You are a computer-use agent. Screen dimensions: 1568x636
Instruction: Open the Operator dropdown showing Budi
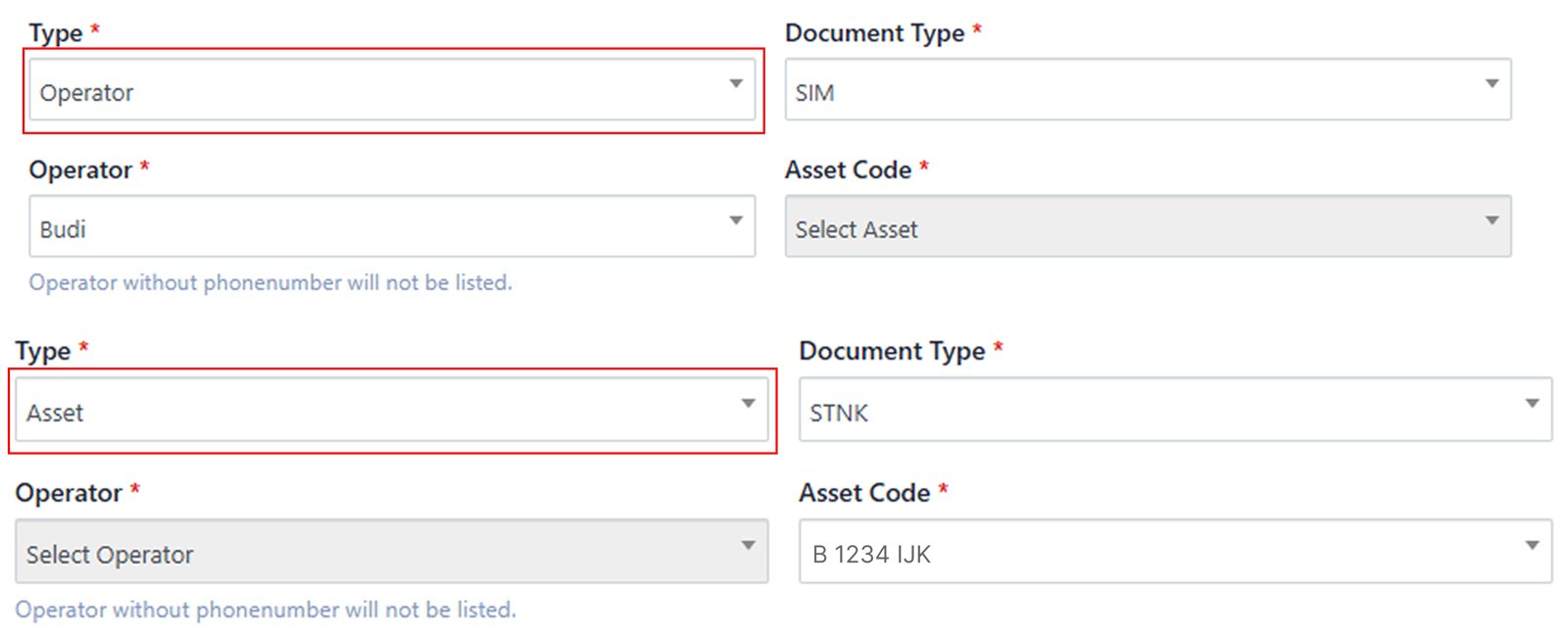(x=372, y=227)
